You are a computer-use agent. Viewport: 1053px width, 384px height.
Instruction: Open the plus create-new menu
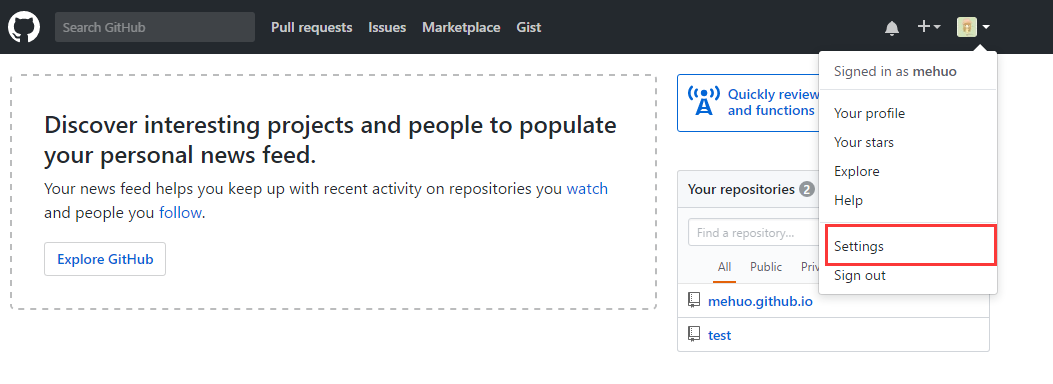pos(929,27)
